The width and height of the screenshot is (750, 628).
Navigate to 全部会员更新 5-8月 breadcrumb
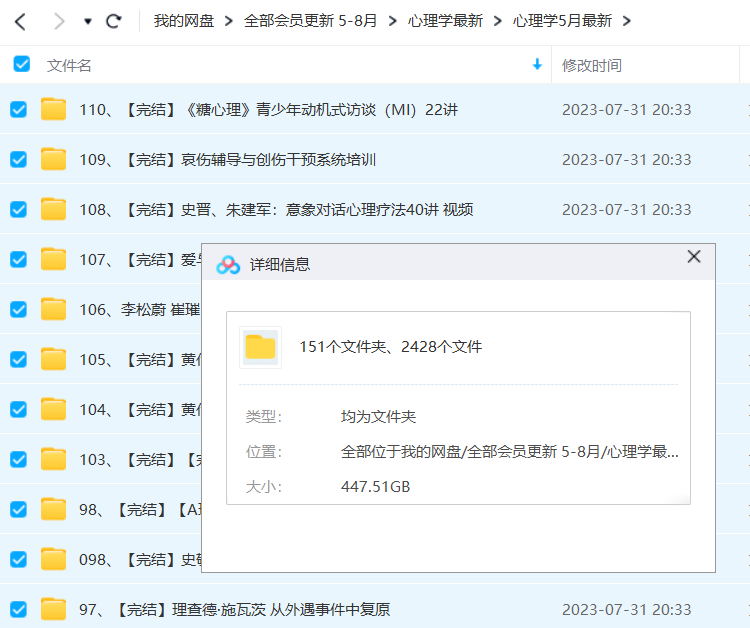pos(311,21)
